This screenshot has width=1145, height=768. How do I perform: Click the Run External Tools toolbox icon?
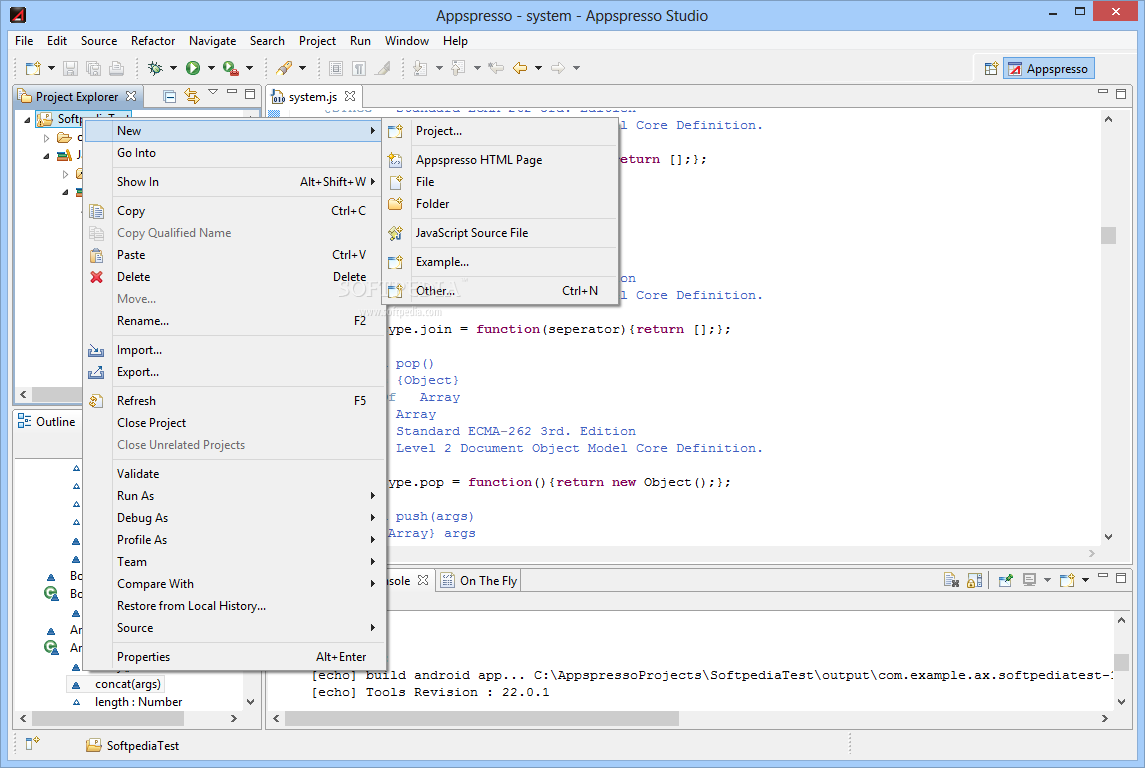pos(231,68)
